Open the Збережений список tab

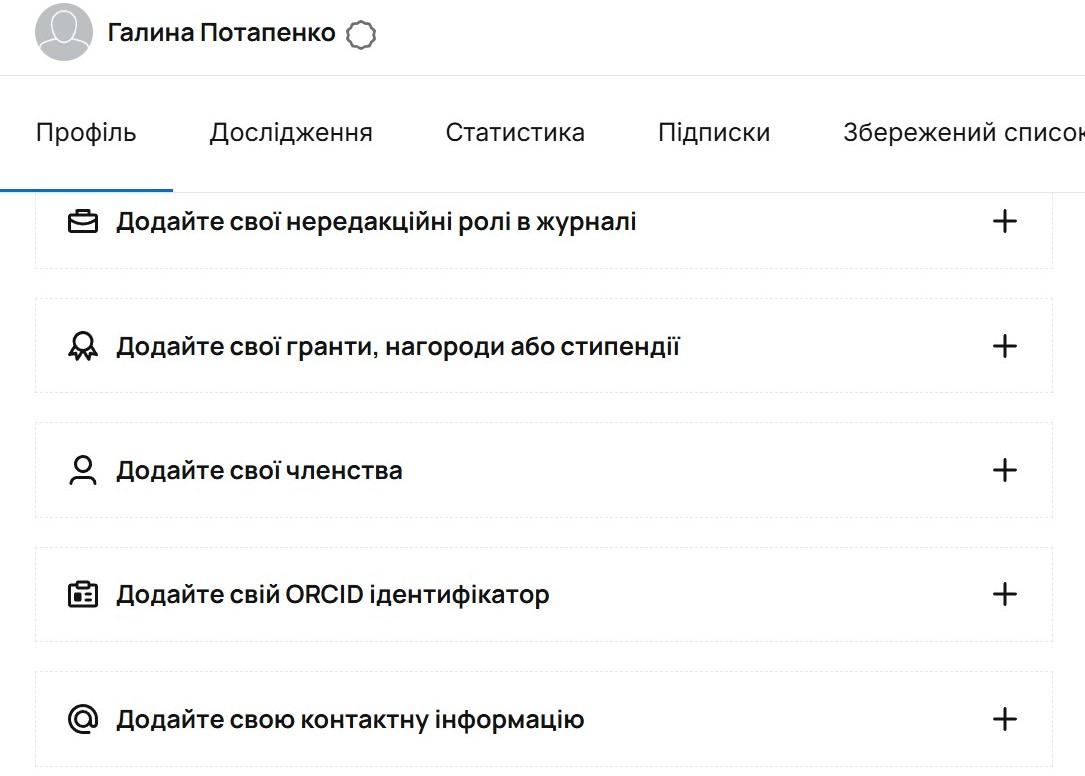click(962, 133)
